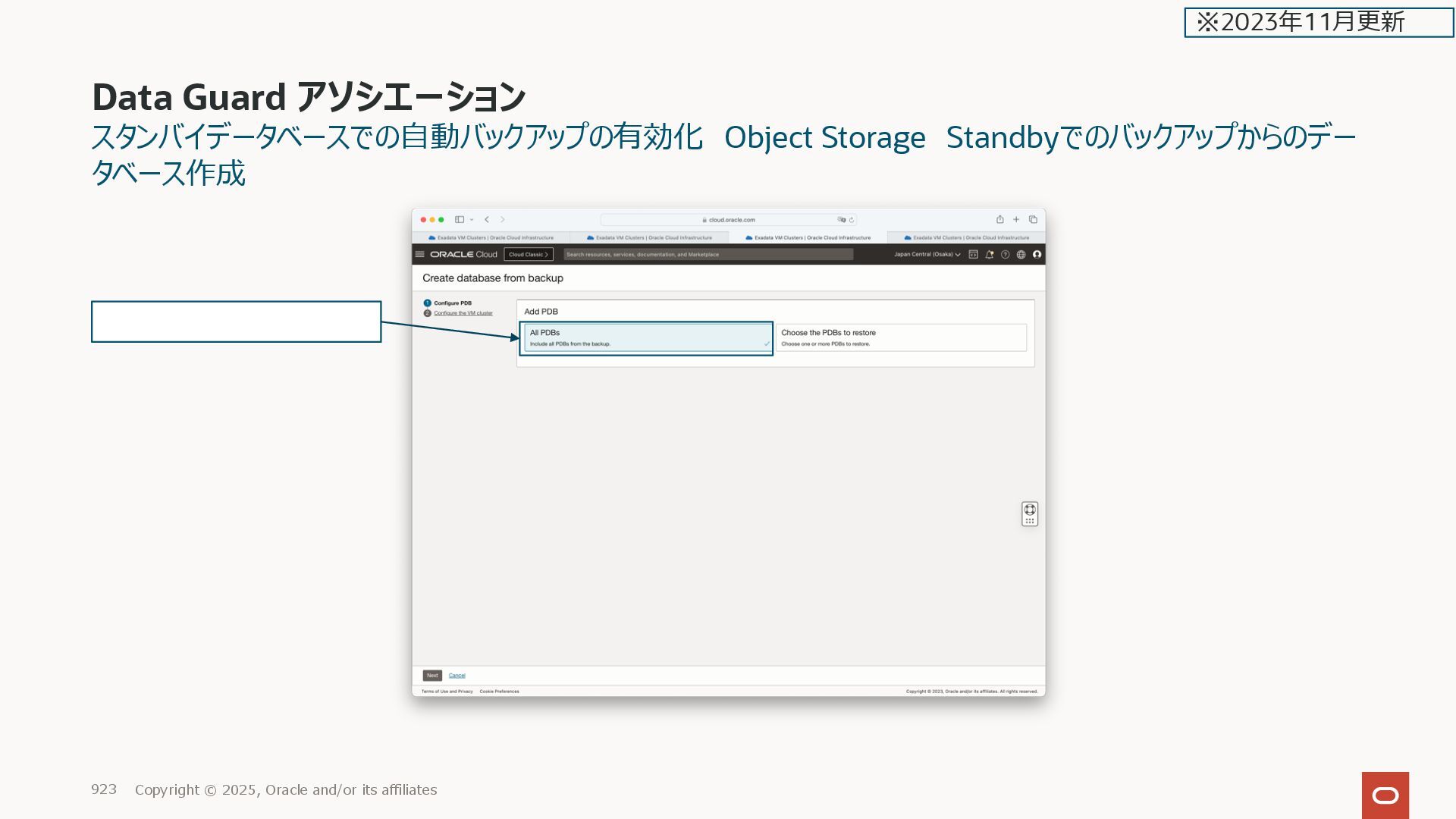The height and width of the screenshot is (819, 1456).
Task: Open the user profile avatar icon
Action: tap(1037, 254)
